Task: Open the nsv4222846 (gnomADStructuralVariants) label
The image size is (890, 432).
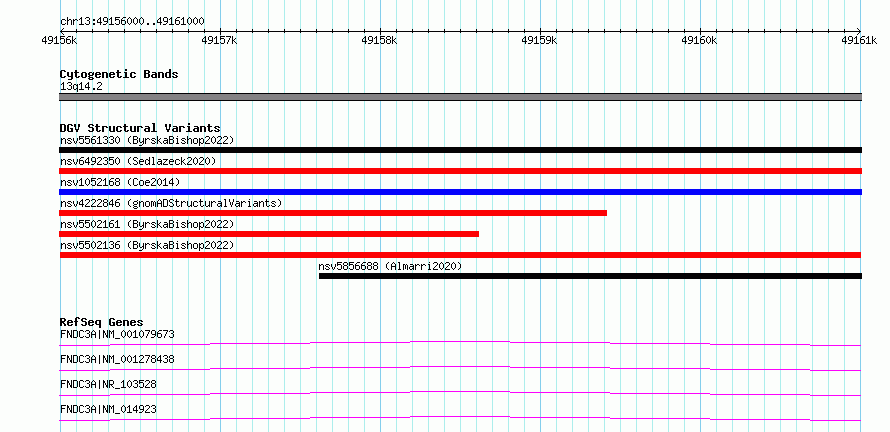Action: tap(171, 203)
